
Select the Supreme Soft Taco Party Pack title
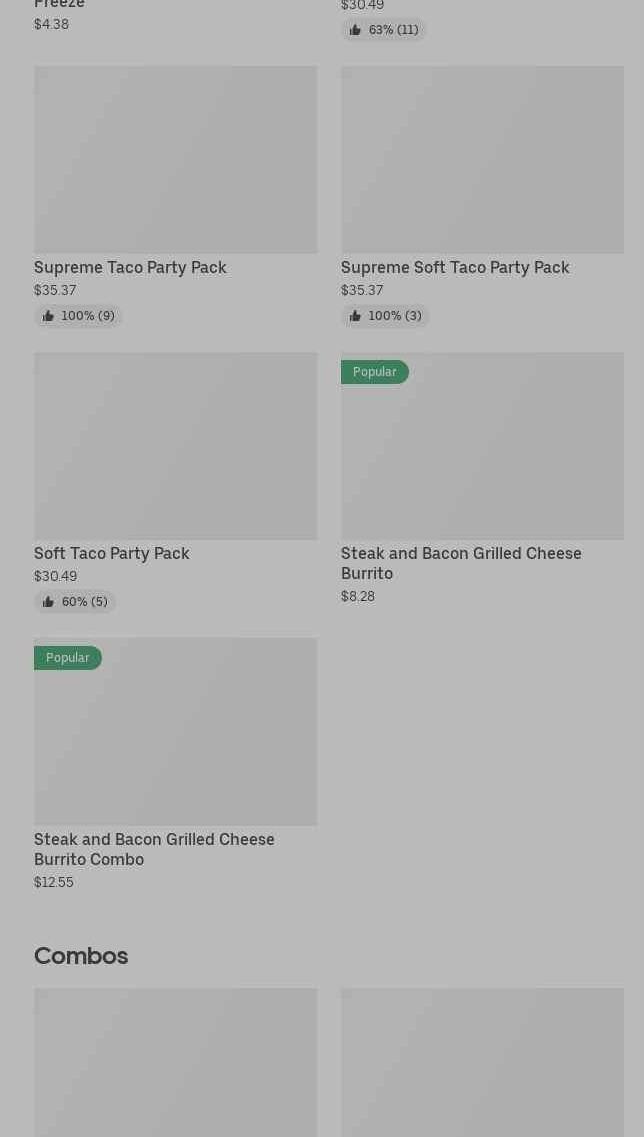point(455,267)
